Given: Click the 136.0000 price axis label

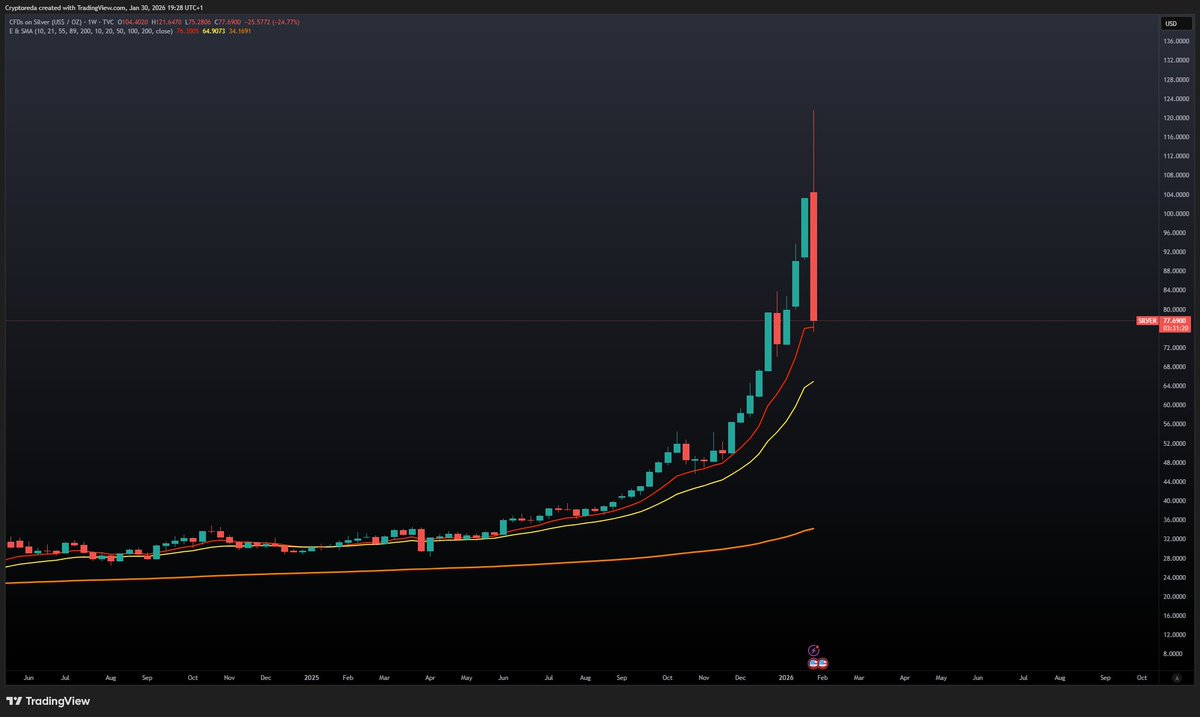Looking at the screenshot, I should click(x=1175, y=42).
